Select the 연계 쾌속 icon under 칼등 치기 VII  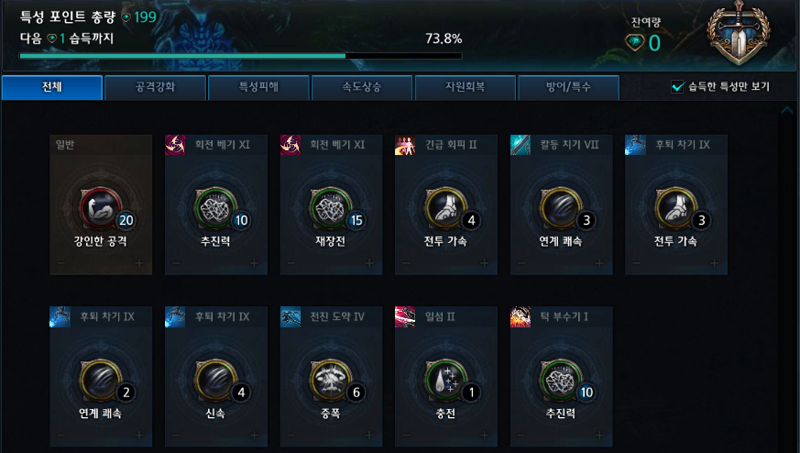[561, 208]
